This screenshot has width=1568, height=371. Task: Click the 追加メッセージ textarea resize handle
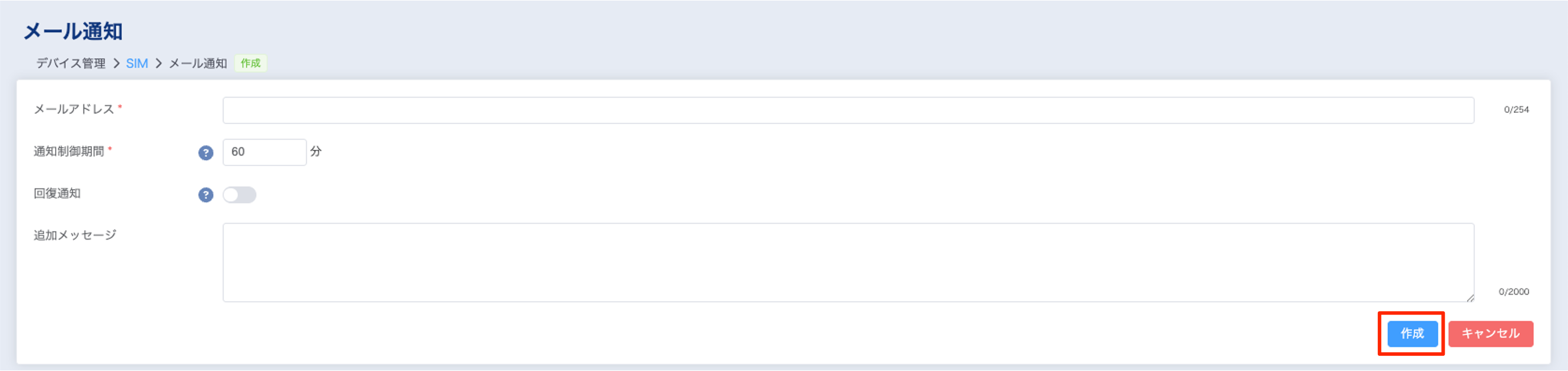coord(1470,298)
